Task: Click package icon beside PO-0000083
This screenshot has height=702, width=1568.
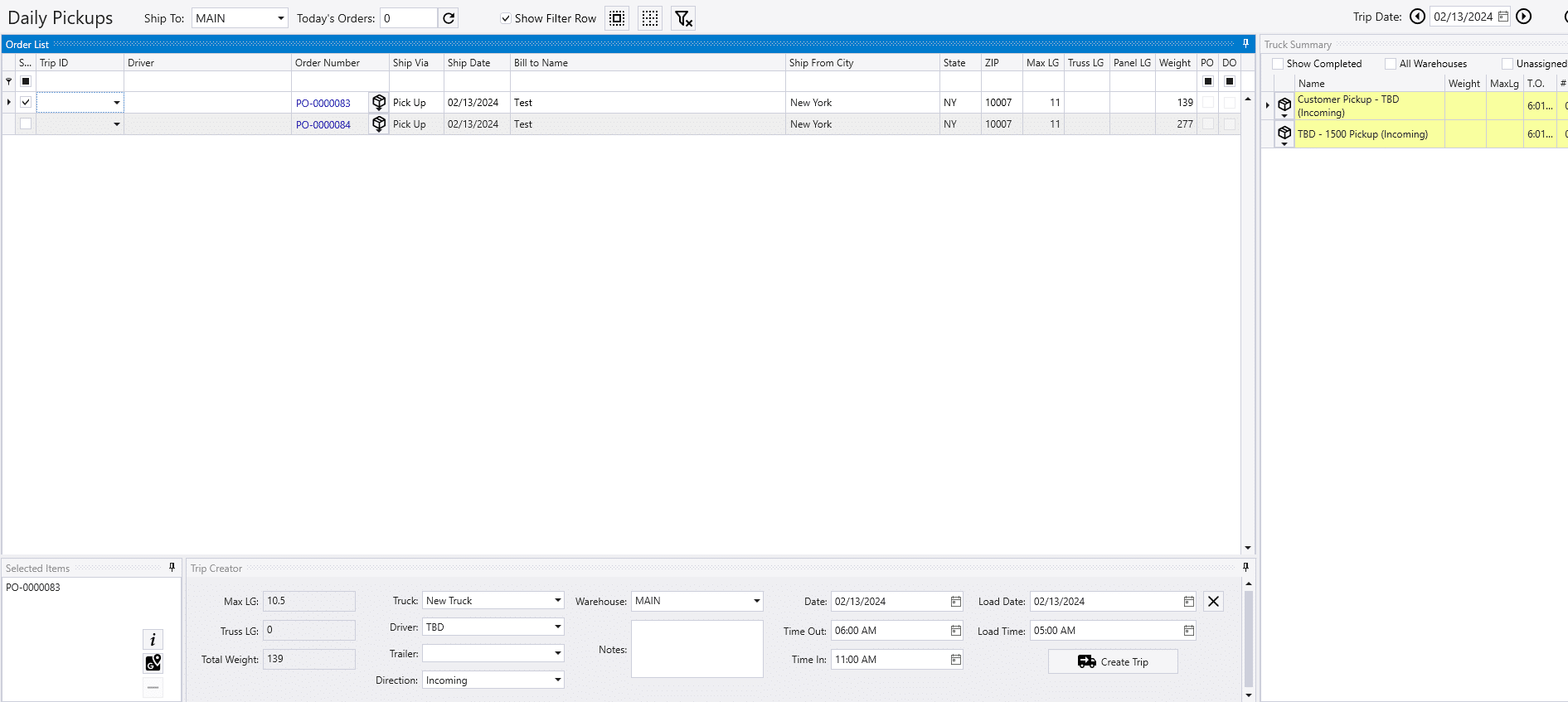Action: click(x=379, y=103)
